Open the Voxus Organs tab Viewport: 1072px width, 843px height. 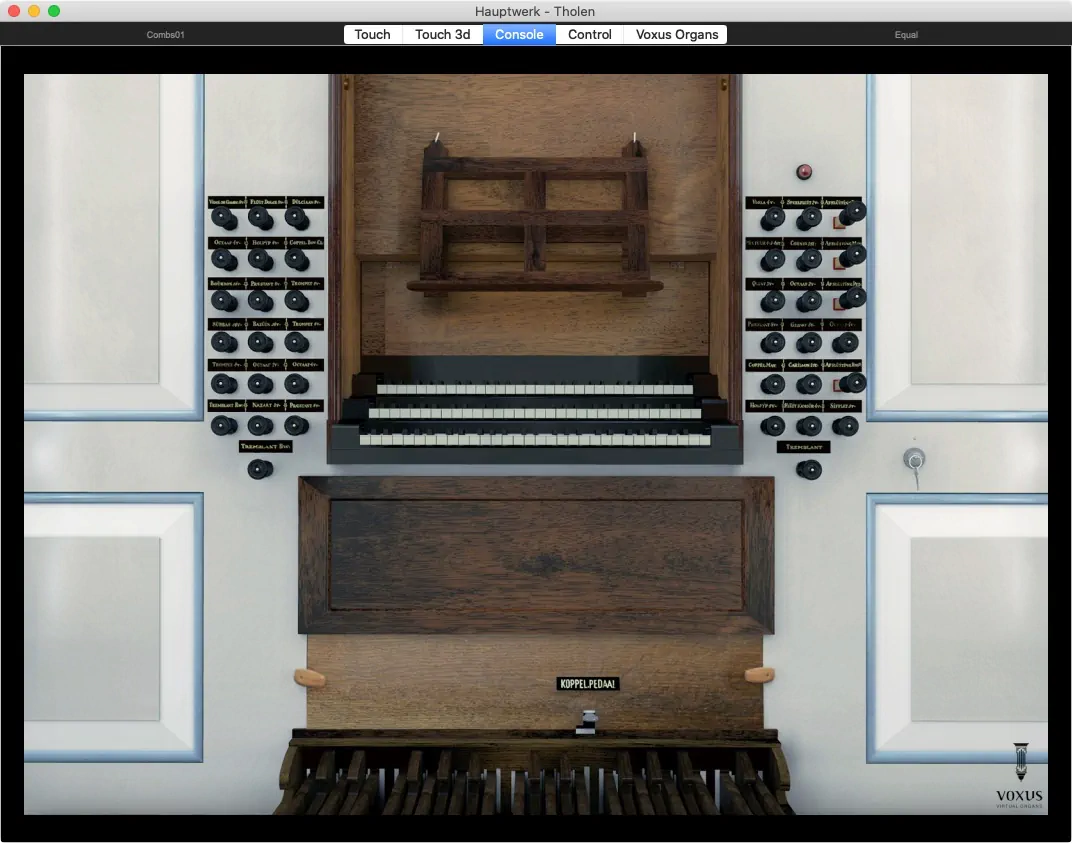point(676,34)
